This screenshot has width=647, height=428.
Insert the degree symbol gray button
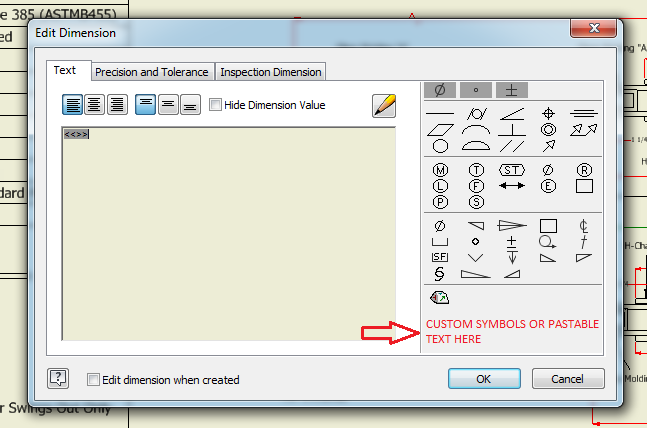coord(476,90)
